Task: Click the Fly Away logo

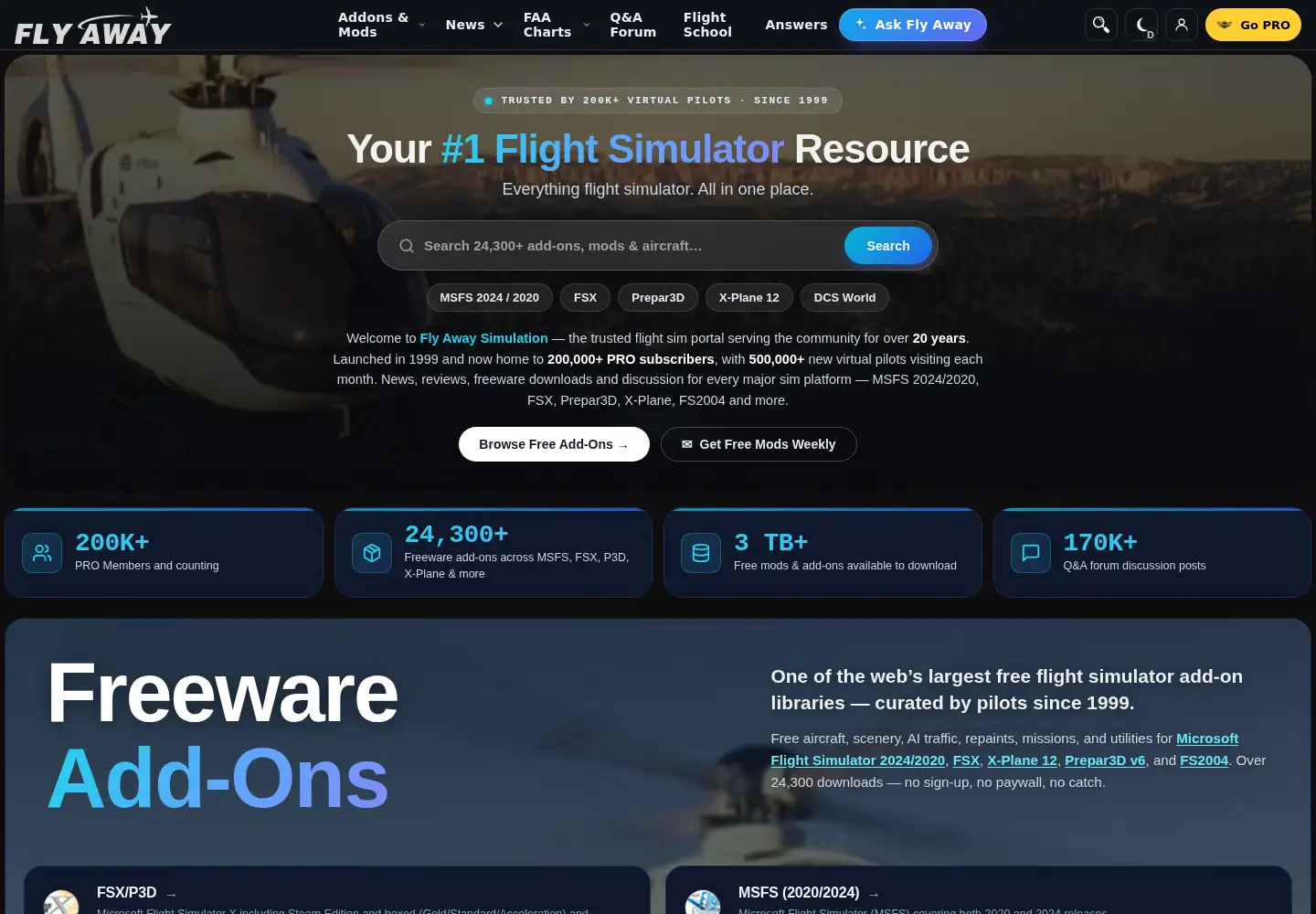Action: (x=93, y=27)
